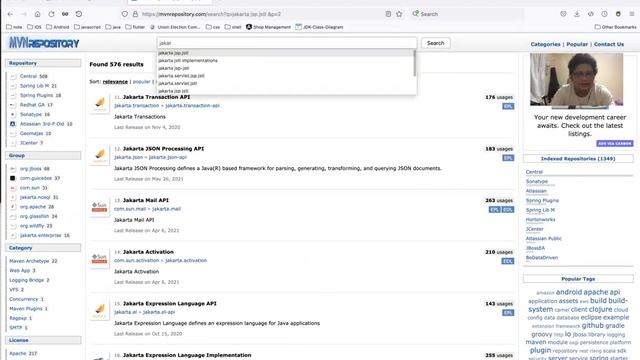Screen dimensions: 640x360
Task: Click the Atlassian 3rd-P Old repository icon
Action: 13,124
